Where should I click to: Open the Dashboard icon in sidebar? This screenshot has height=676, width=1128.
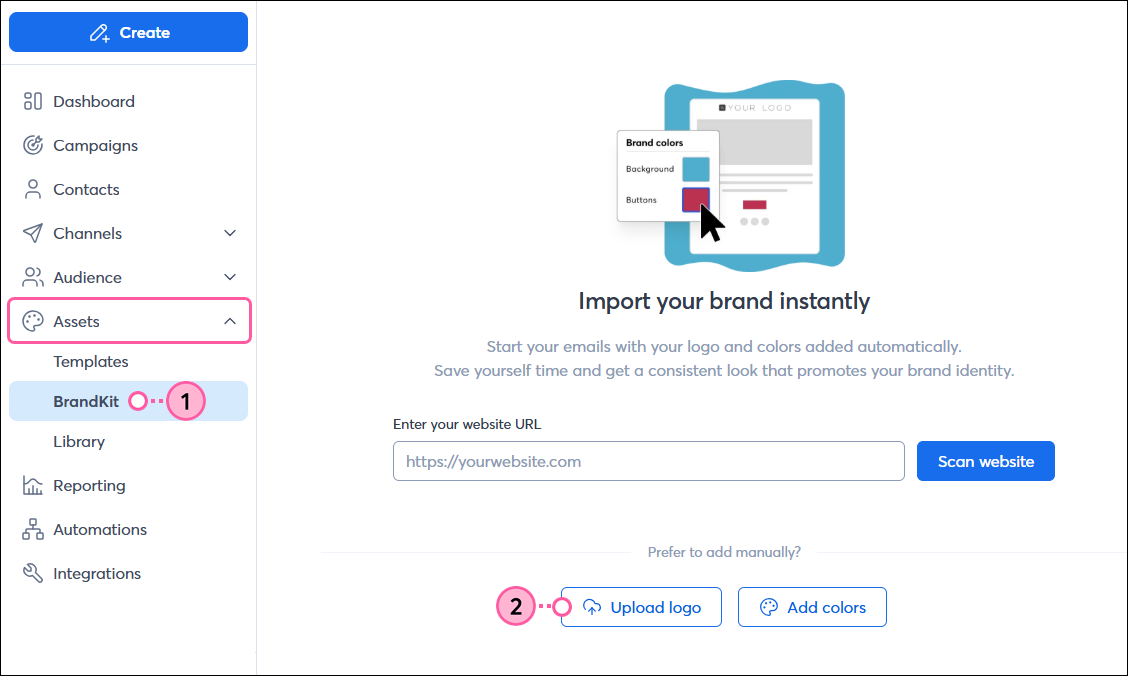[x=32, y=101]
